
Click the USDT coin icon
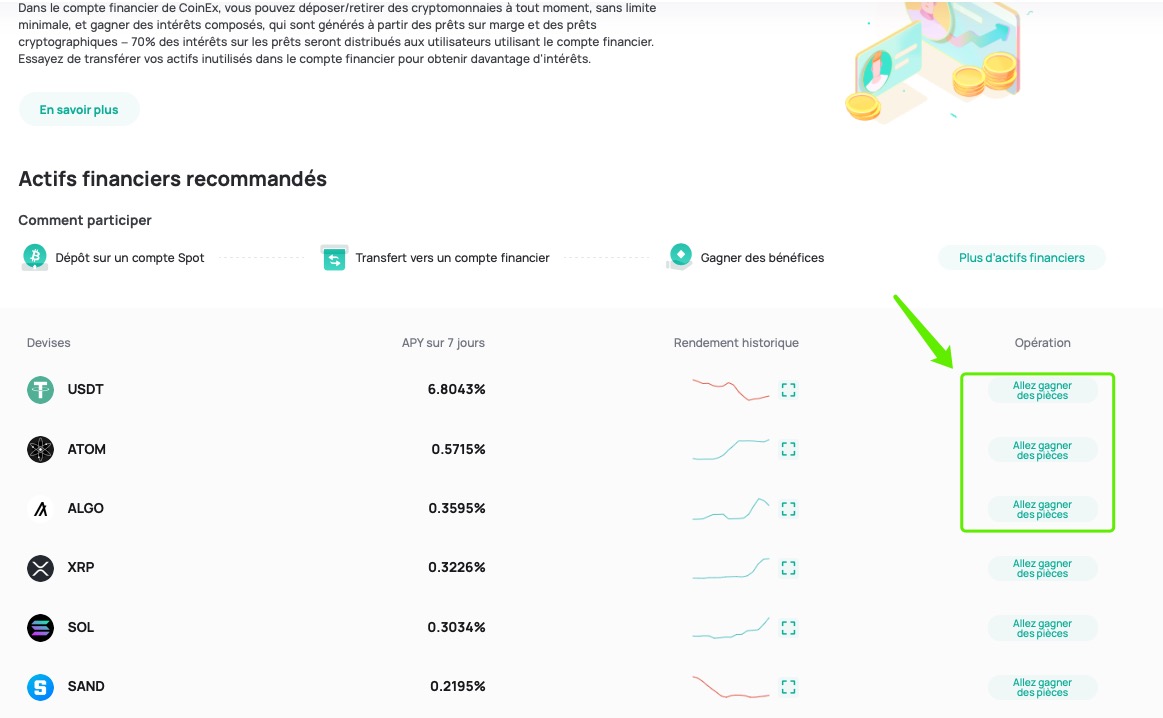pos(40,389)
